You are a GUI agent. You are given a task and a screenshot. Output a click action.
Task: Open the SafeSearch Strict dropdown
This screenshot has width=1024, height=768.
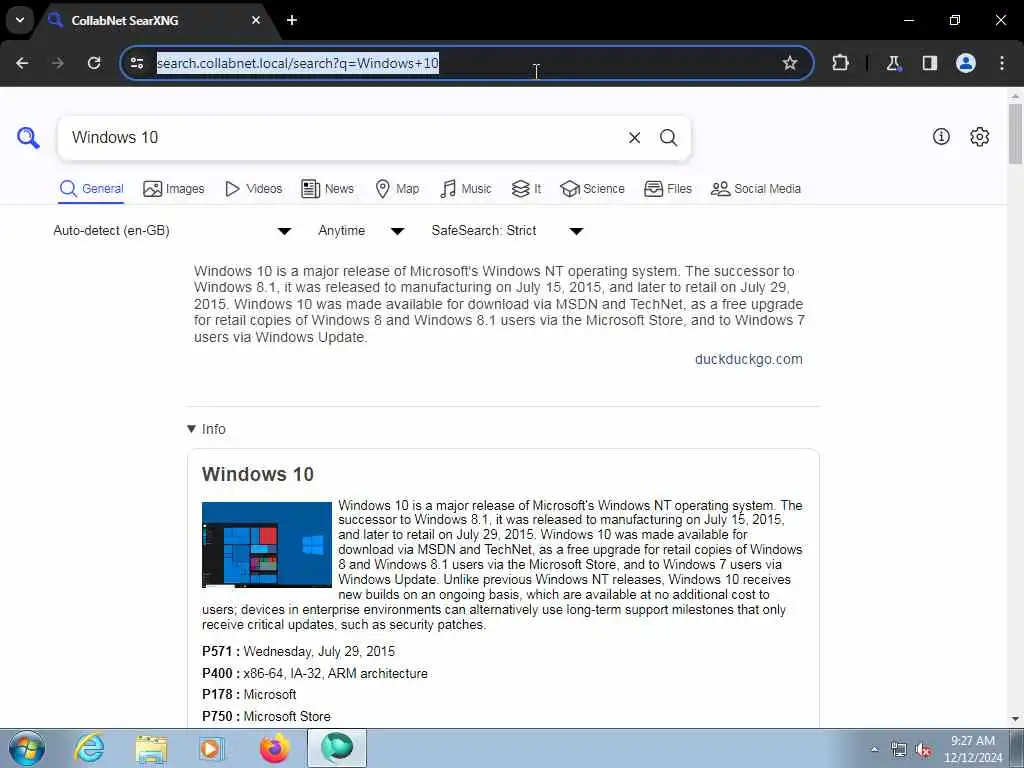507,231
